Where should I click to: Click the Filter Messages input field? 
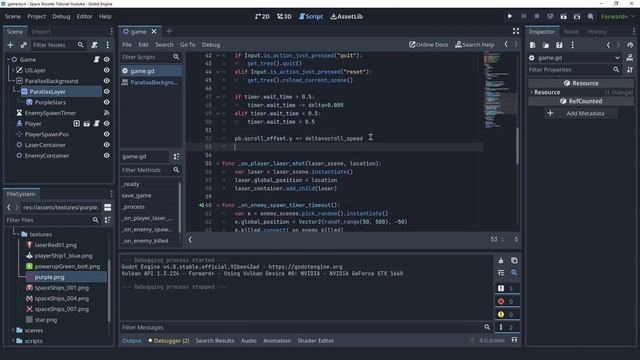point(306,327)
